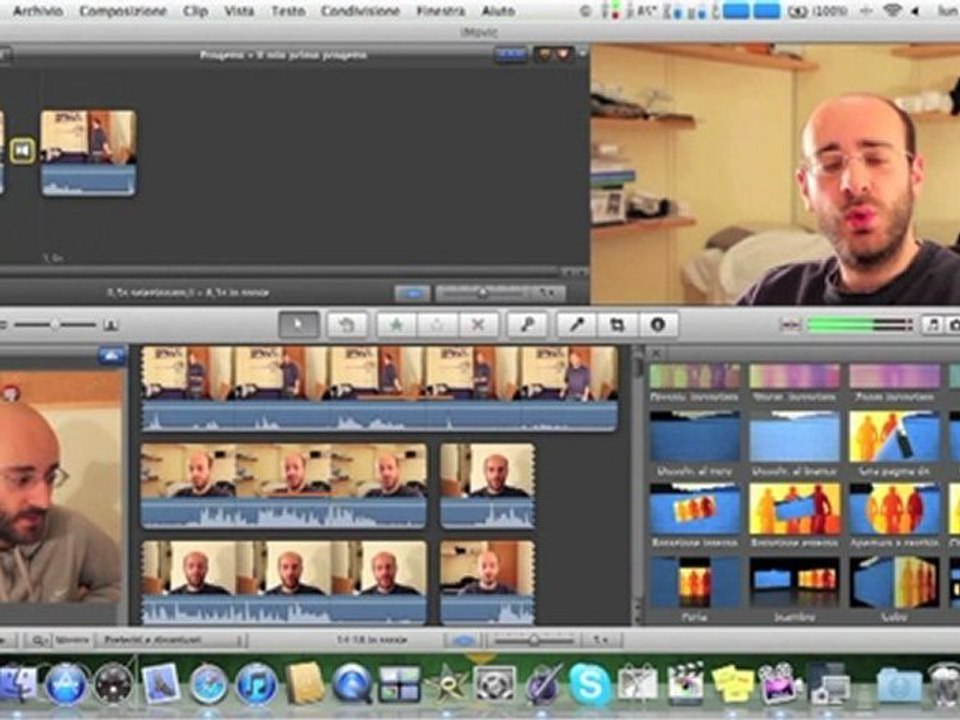Open Safari from the Dock
Screen dimensions: 960x720
pos(208,684)
